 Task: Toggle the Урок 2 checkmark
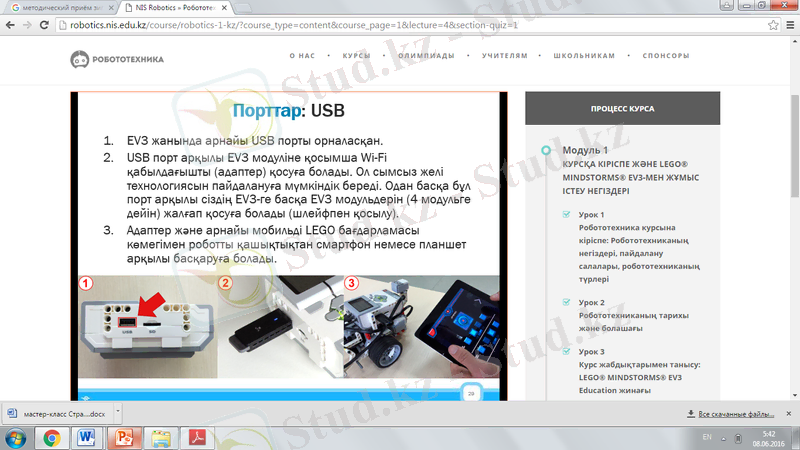click(x=566, y=301)
